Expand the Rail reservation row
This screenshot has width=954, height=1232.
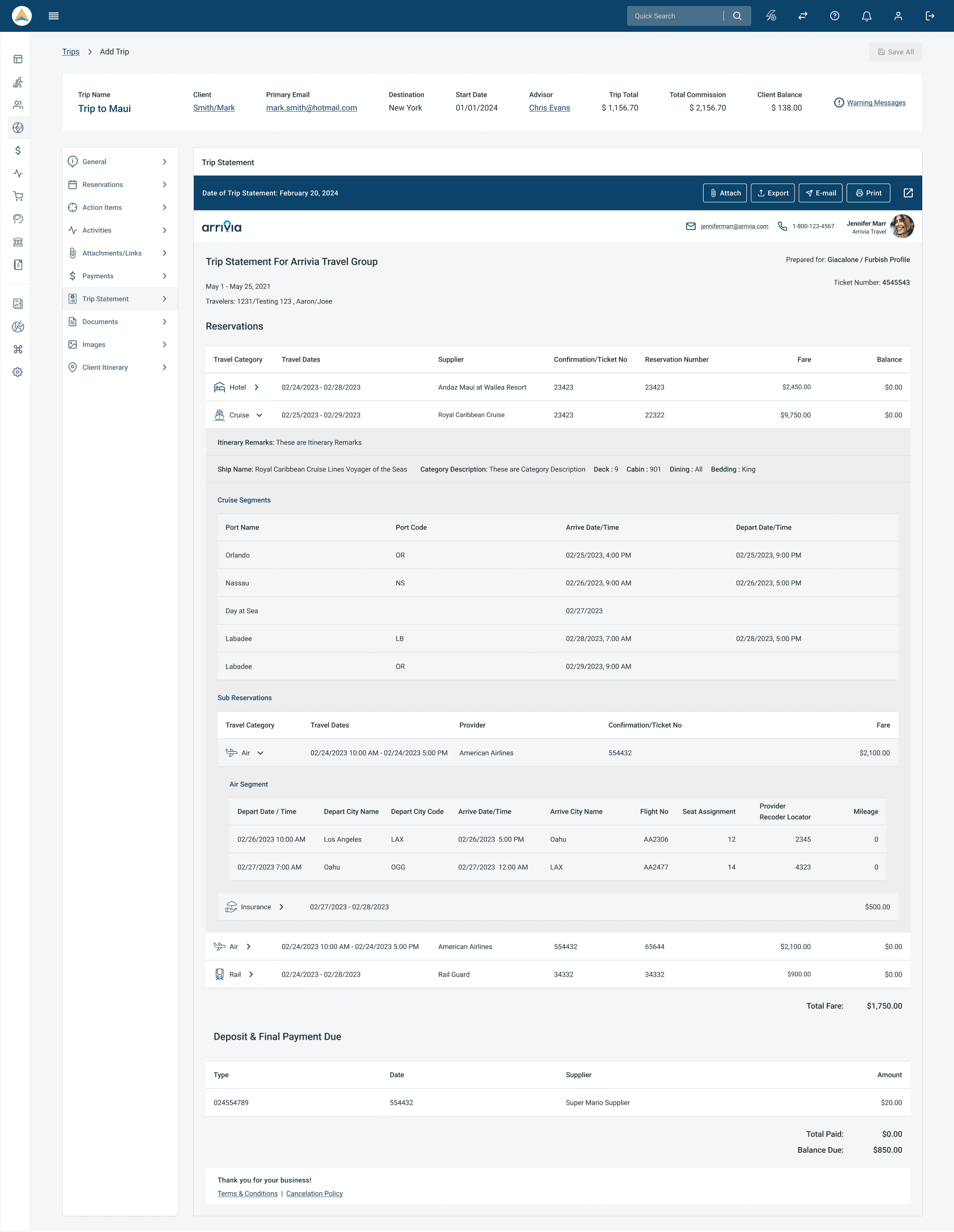(251, 974)
